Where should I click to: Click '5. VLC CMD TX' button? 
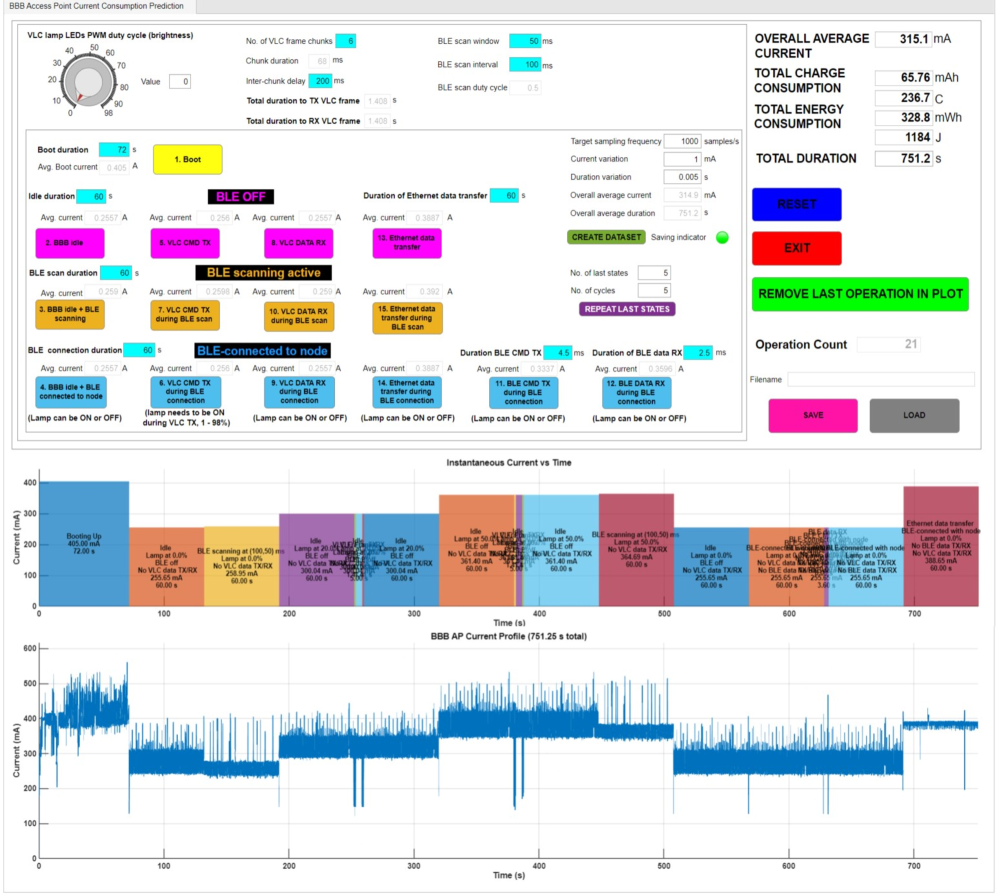[183, 242]
